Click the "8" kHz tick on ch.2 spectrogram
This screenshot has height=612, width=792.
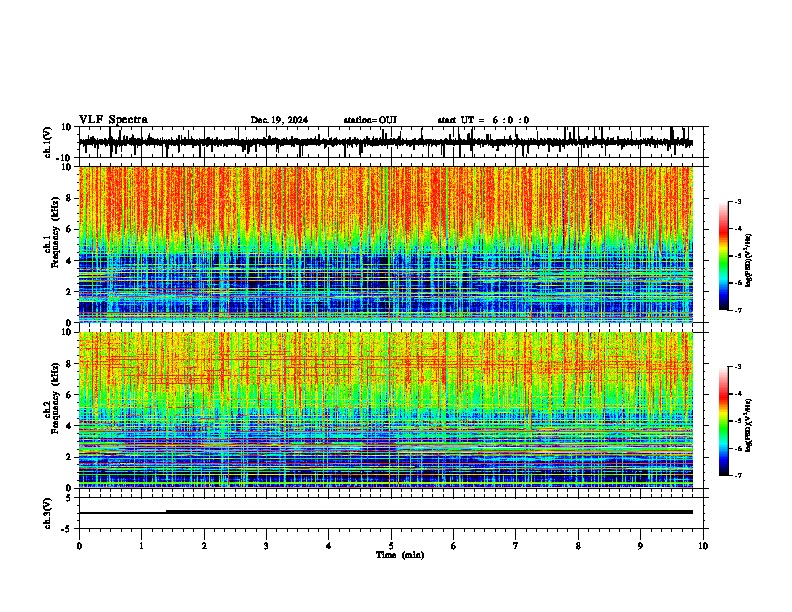pos(70,363)
